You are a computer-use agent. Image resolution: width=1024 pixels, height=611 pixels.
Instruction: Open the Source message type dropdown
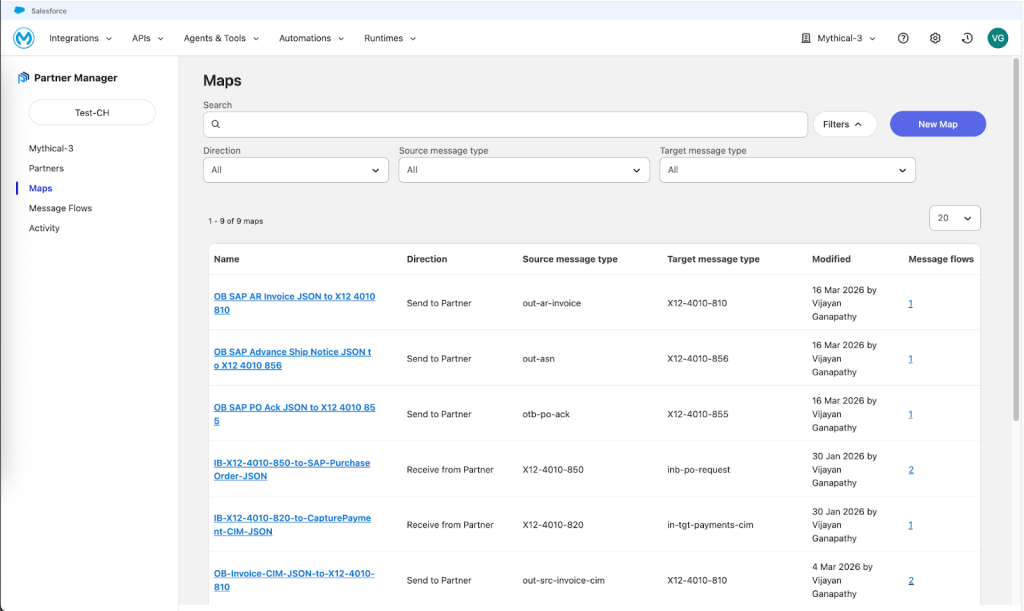point(524,170)
